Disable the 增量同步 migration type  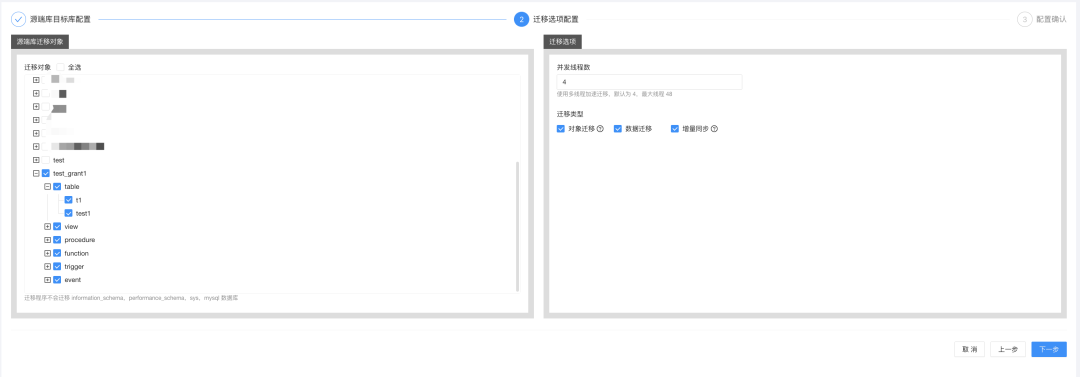click(675, 129)
